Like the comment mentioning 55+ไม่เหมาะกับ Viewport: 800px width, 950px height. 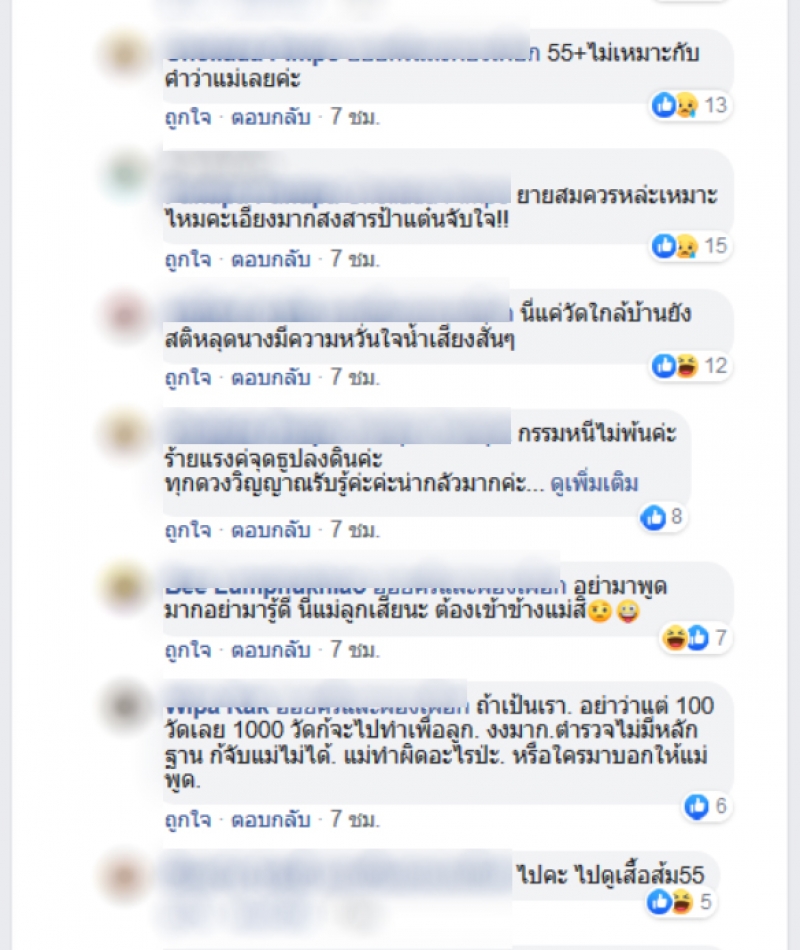click(188, 117)
